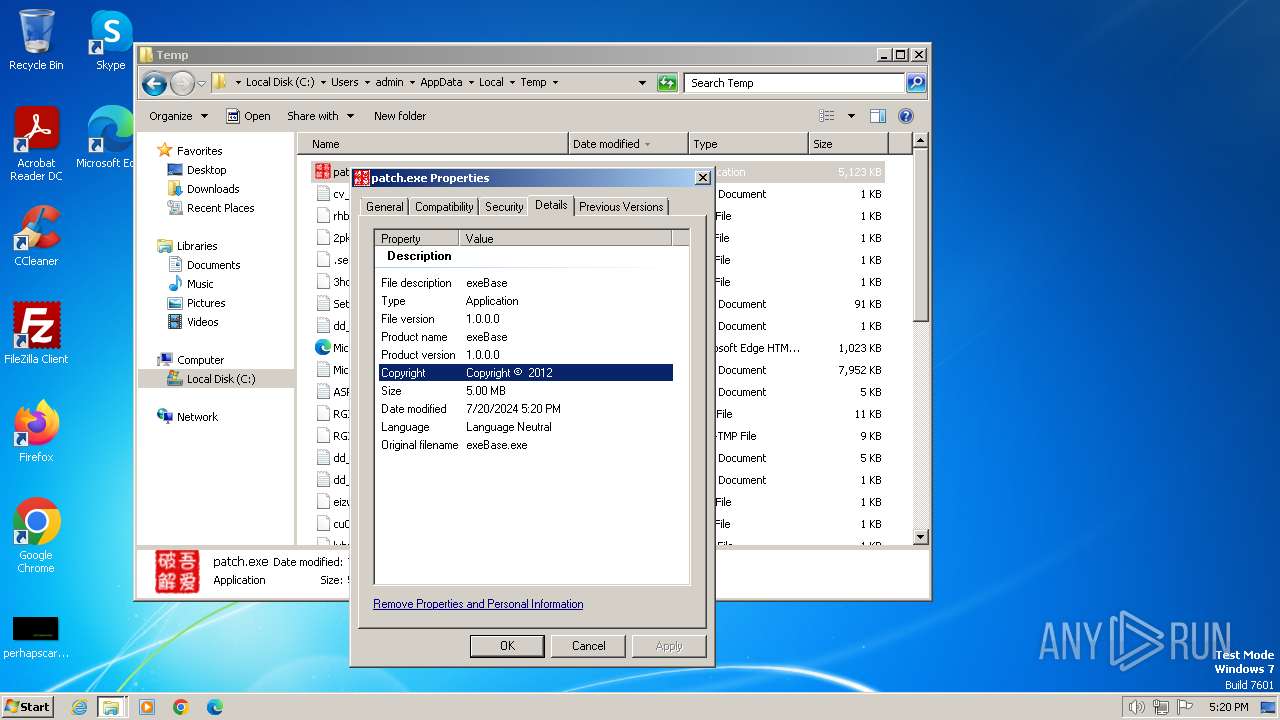1280x720 pixels.
Task: Click the Remove Properties and Personal Information link
Action: point(478,604)
